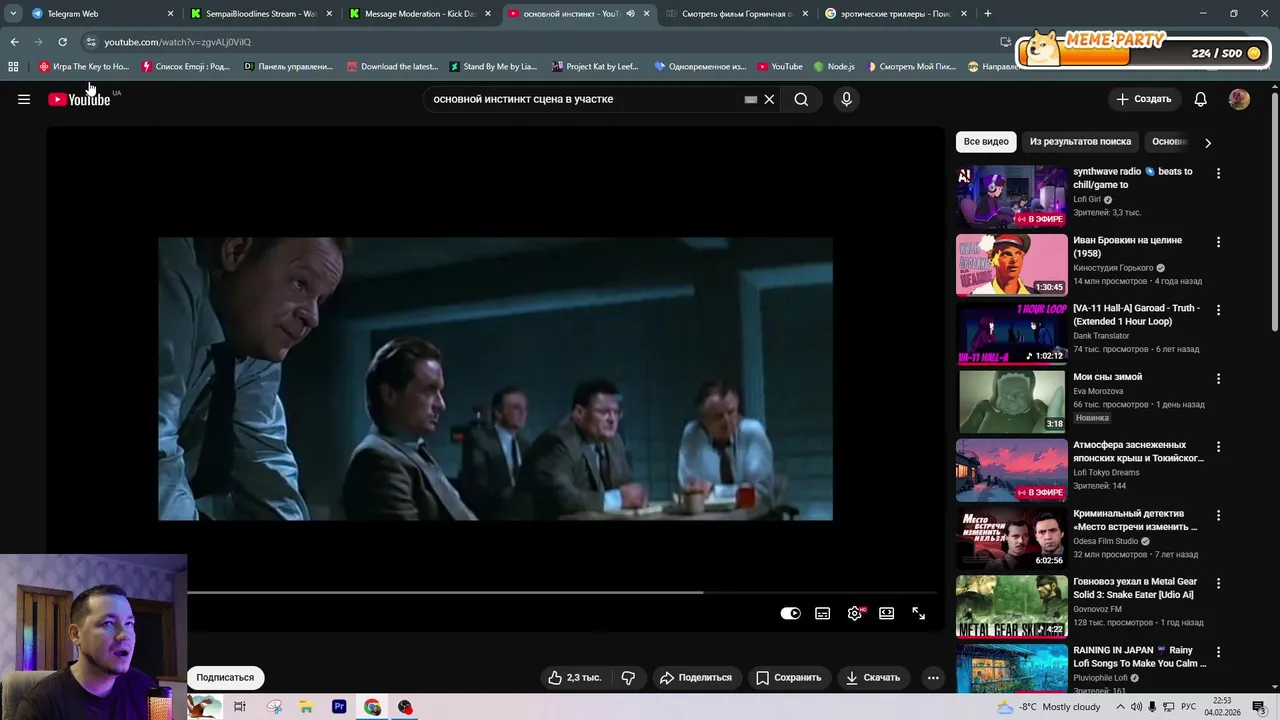Viewport: 1280px width, 720px height.
Task: Open options for Мои сны зимой
Action: point(1218,379)
